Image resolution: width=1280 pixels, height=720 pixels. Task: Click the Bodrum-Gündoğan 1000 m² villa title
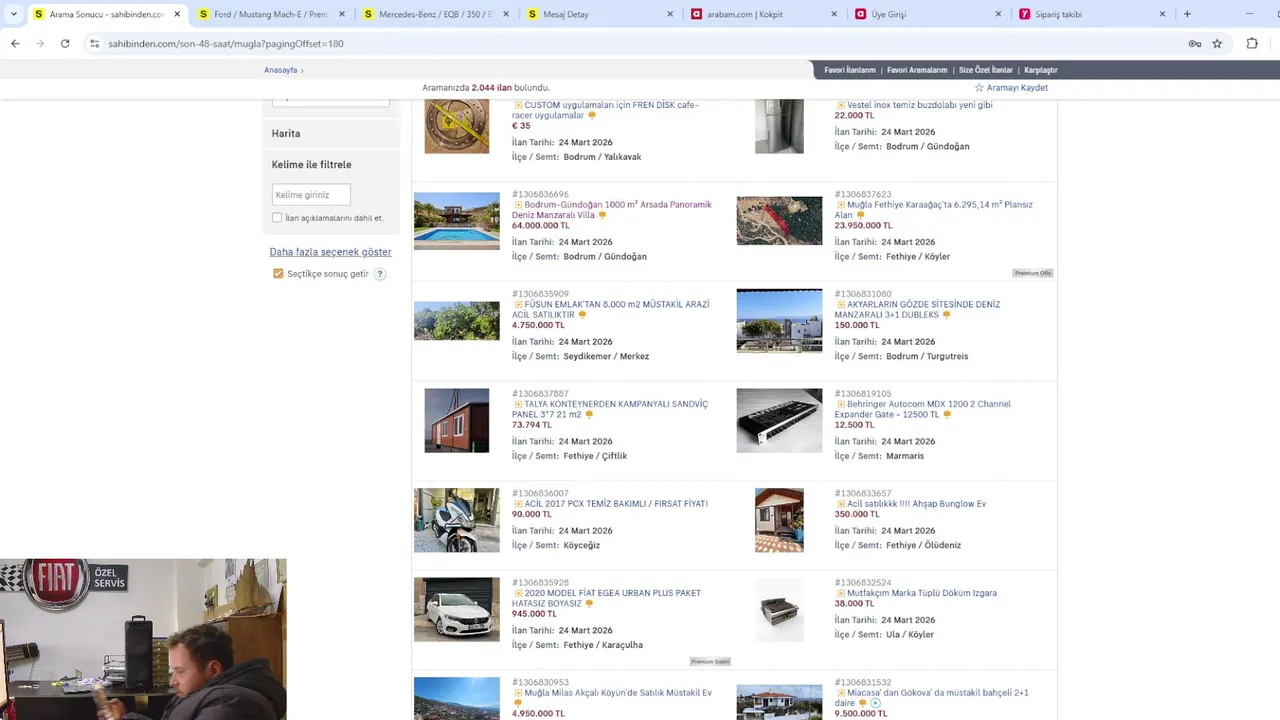[612, 209]
